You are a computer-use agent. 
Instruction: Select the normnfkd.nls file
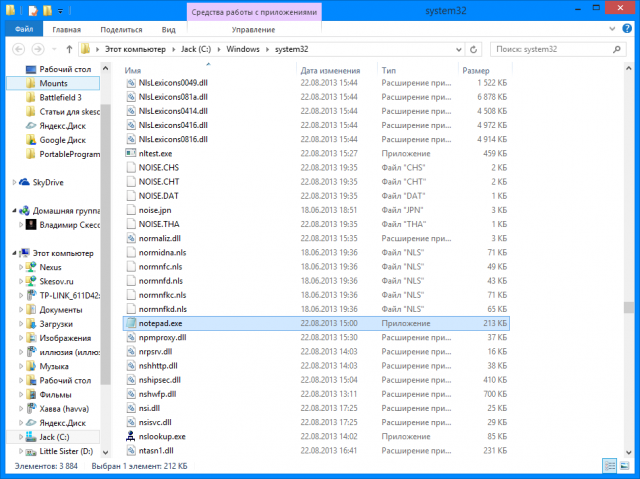tap(316, 309)
